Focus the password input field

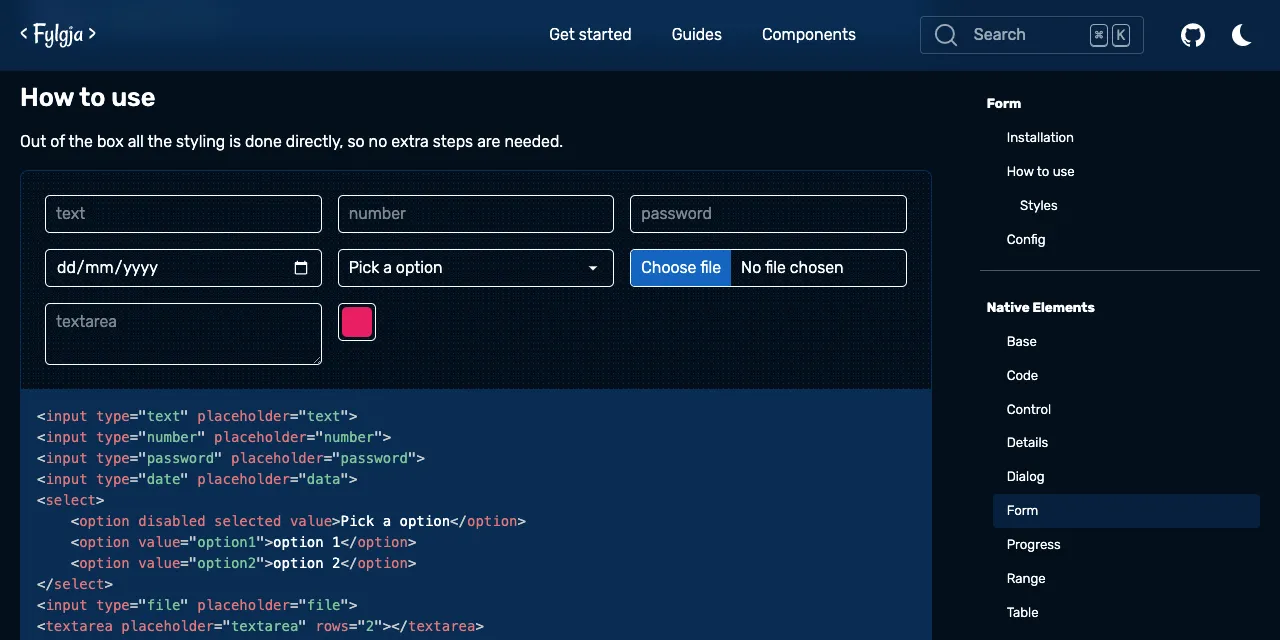[x=767, y=213]
